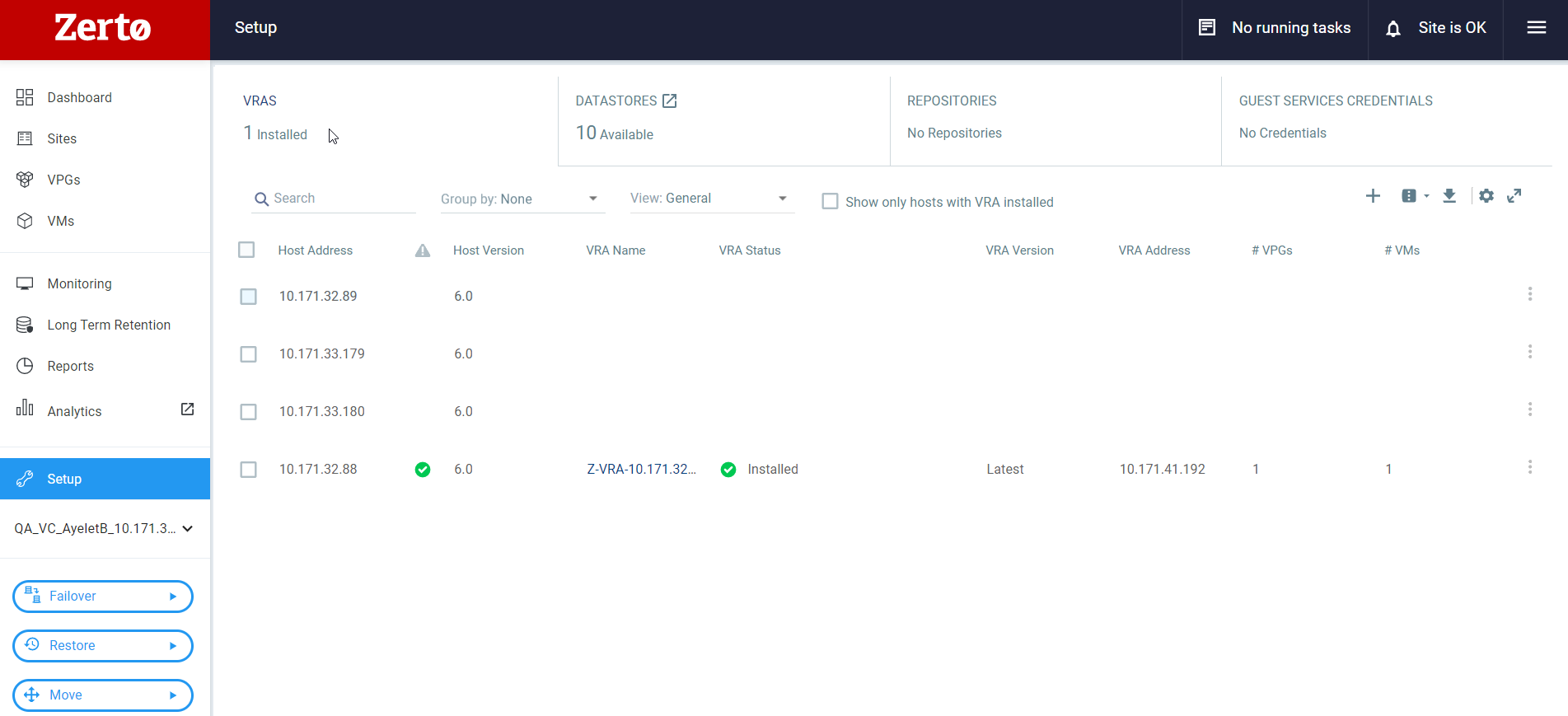Click the Restore button
The image size is (1568, 716).
103,646
